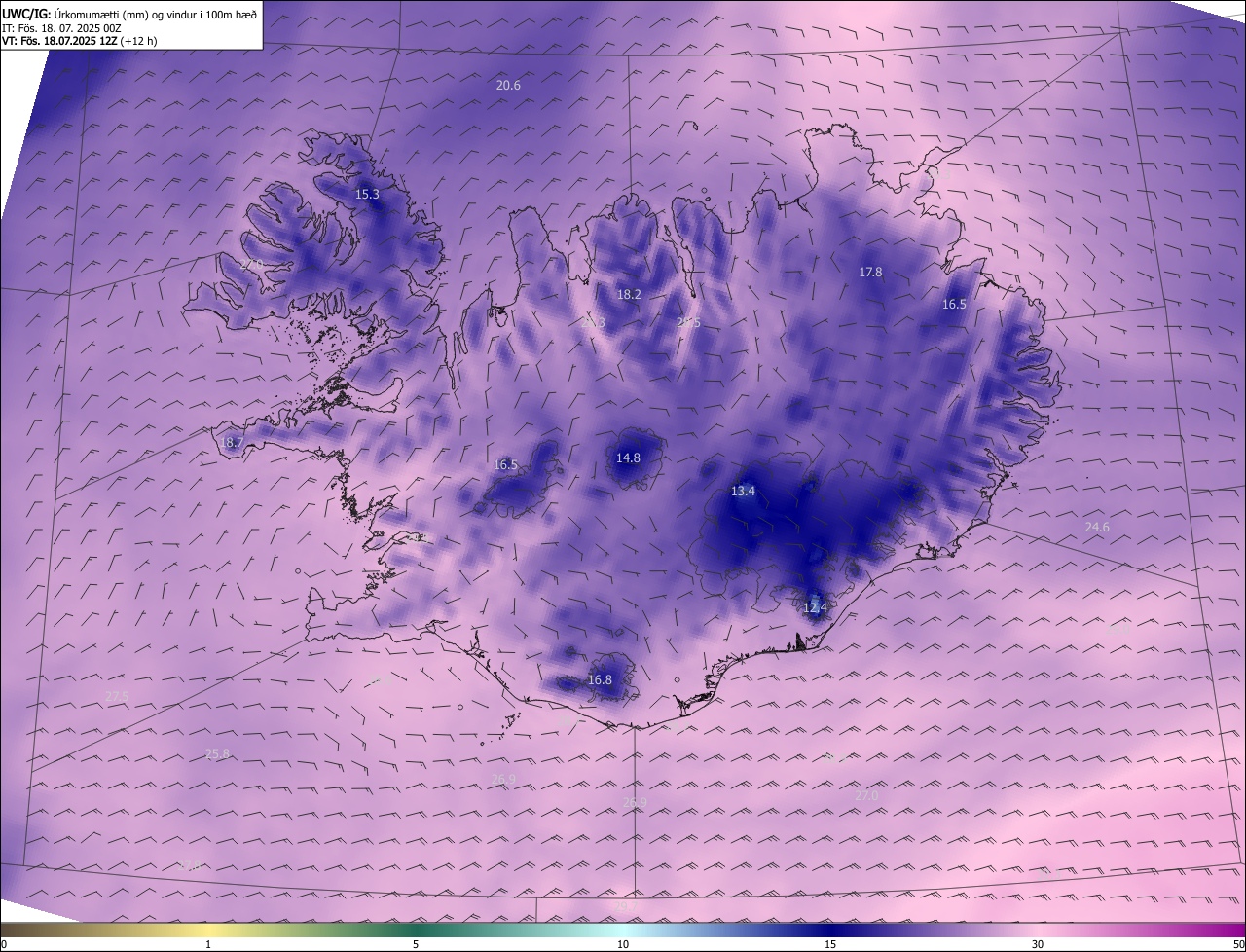This screenshot has height=952, width=1246.
Task: Click the colour scale tick label 0
Action: point(4,944)
